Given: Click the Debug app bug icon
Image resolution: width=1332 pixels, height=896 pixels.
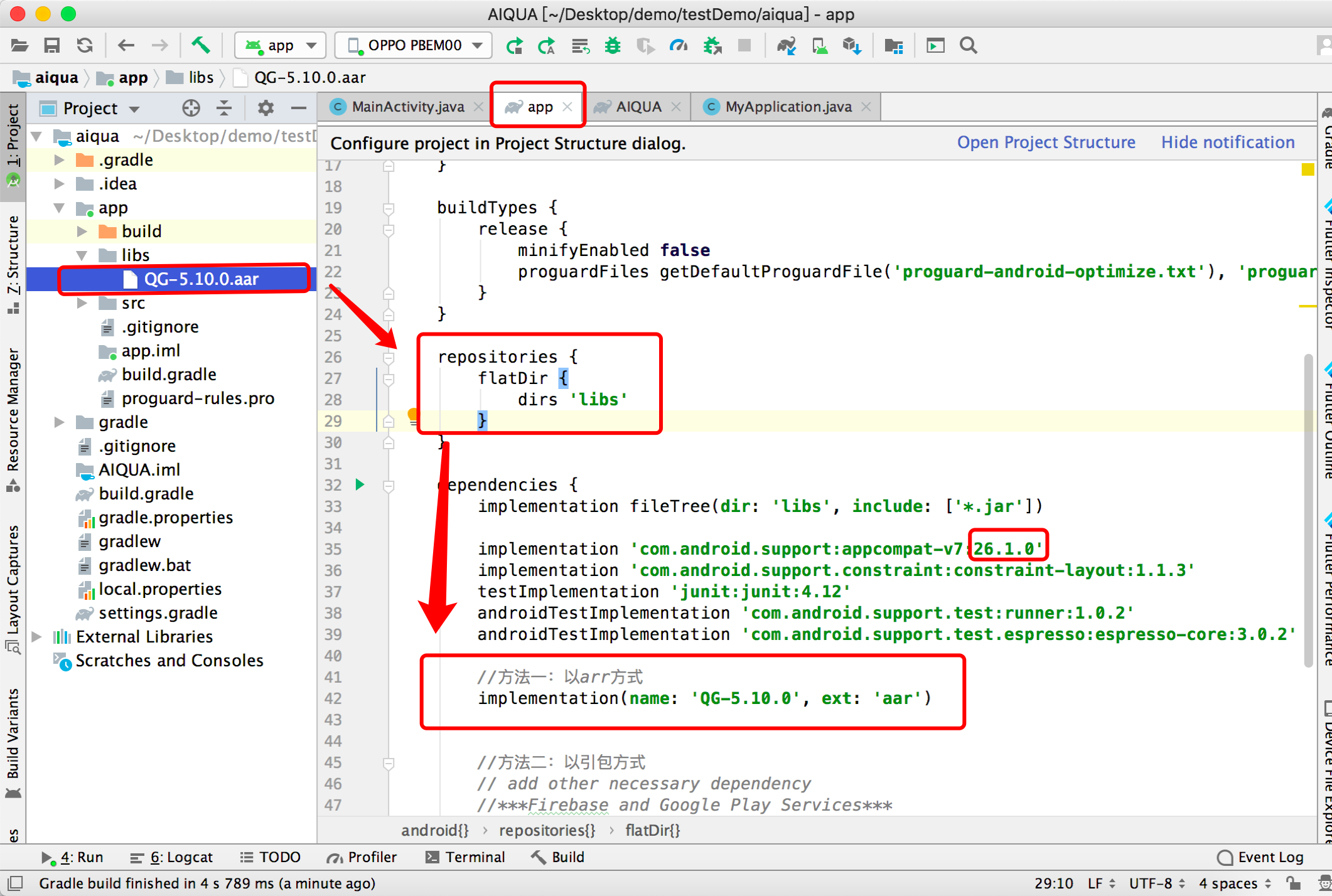Looking at the screenshot, I should click(x=612, y=45).
